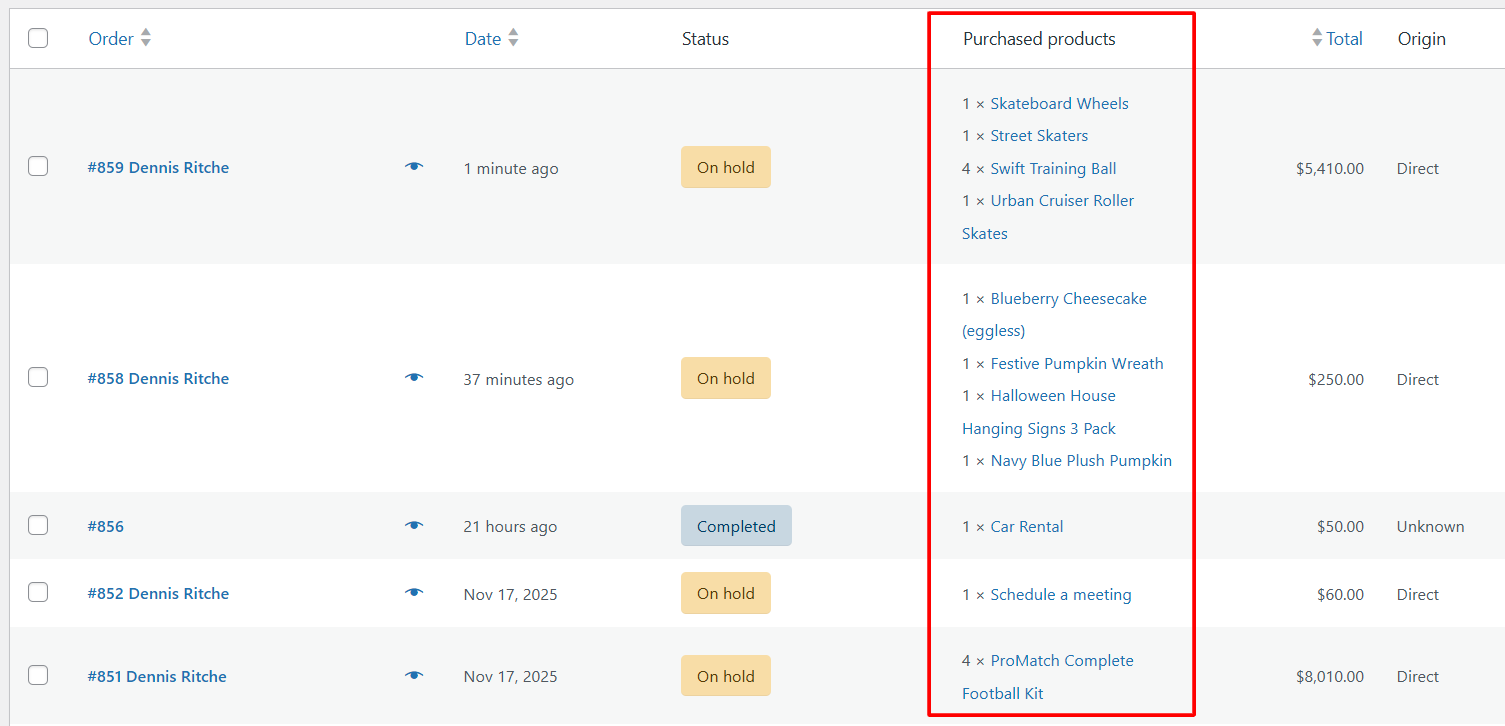
Task: Open order #859 Dennis Ritche
Action: (158, 168)
